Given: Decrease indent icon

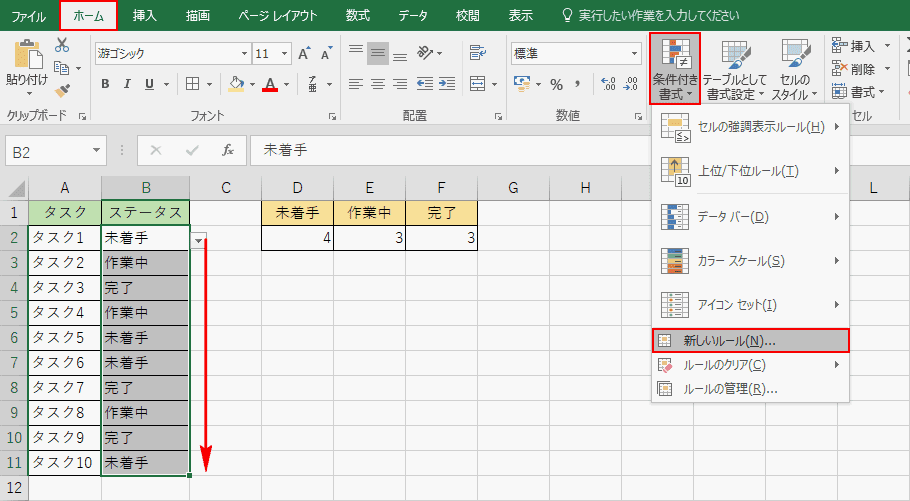Looking at the screenshot, I should click(x=425, y=84).
